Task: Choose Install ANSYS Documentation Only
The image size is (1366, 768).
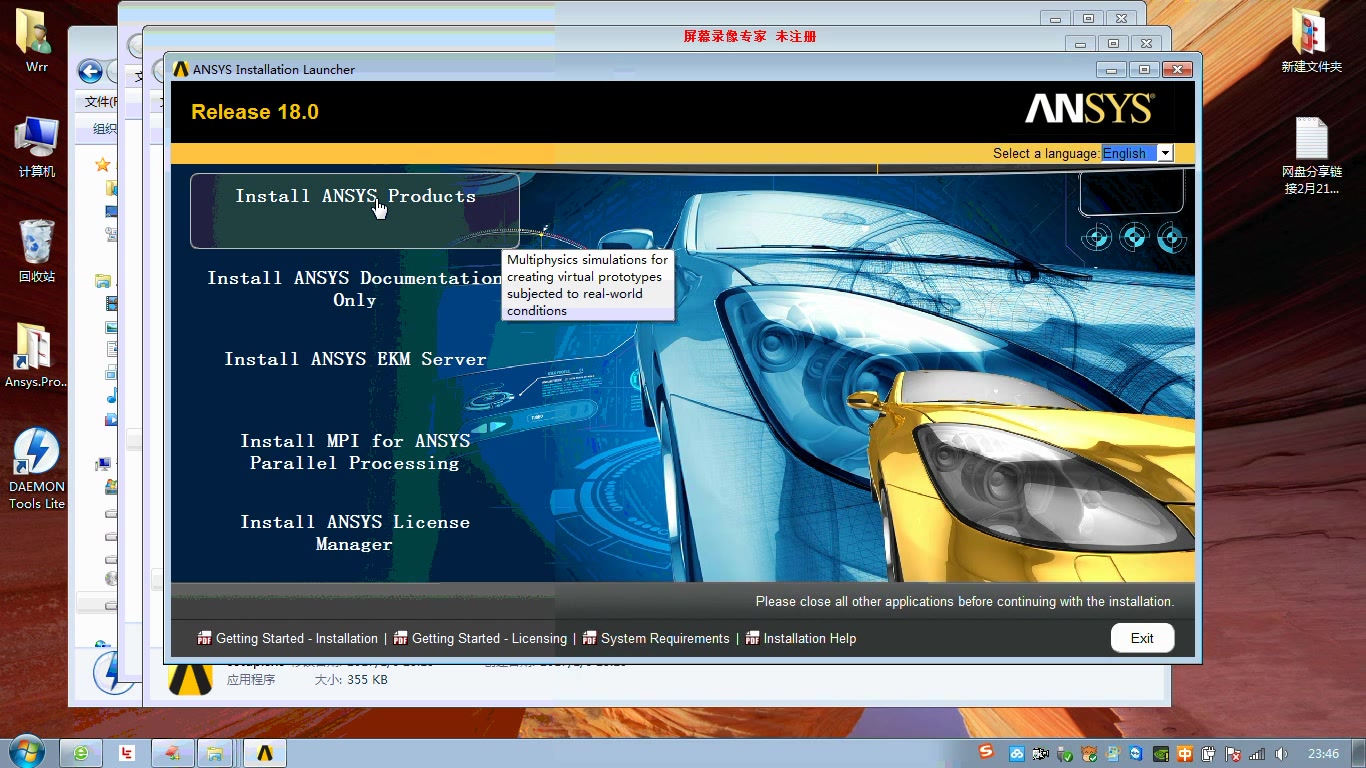Action: pyautogui.click(x=355, y=289)
